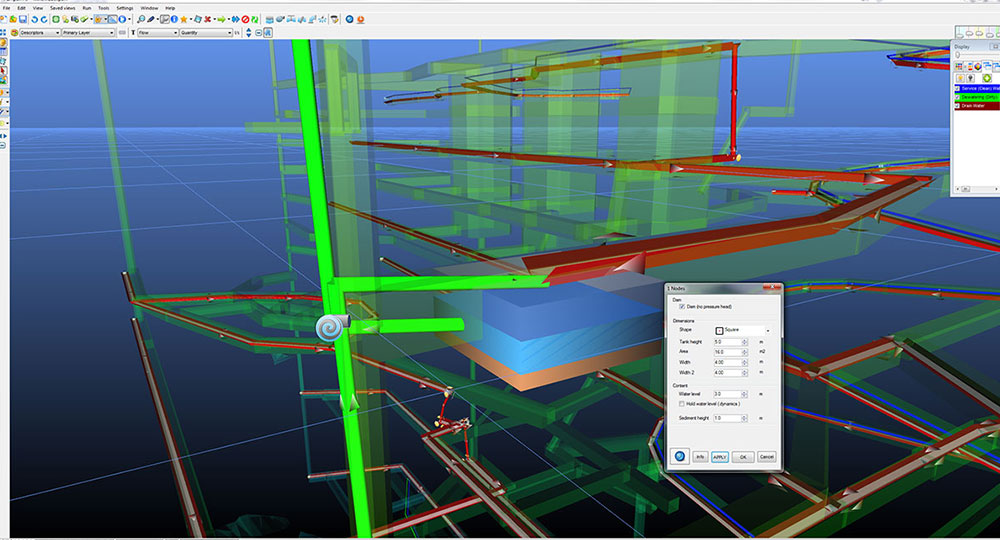This screenshot has height=540, width=1000.
Task: Open the Window menu
Action: (149, 8)
